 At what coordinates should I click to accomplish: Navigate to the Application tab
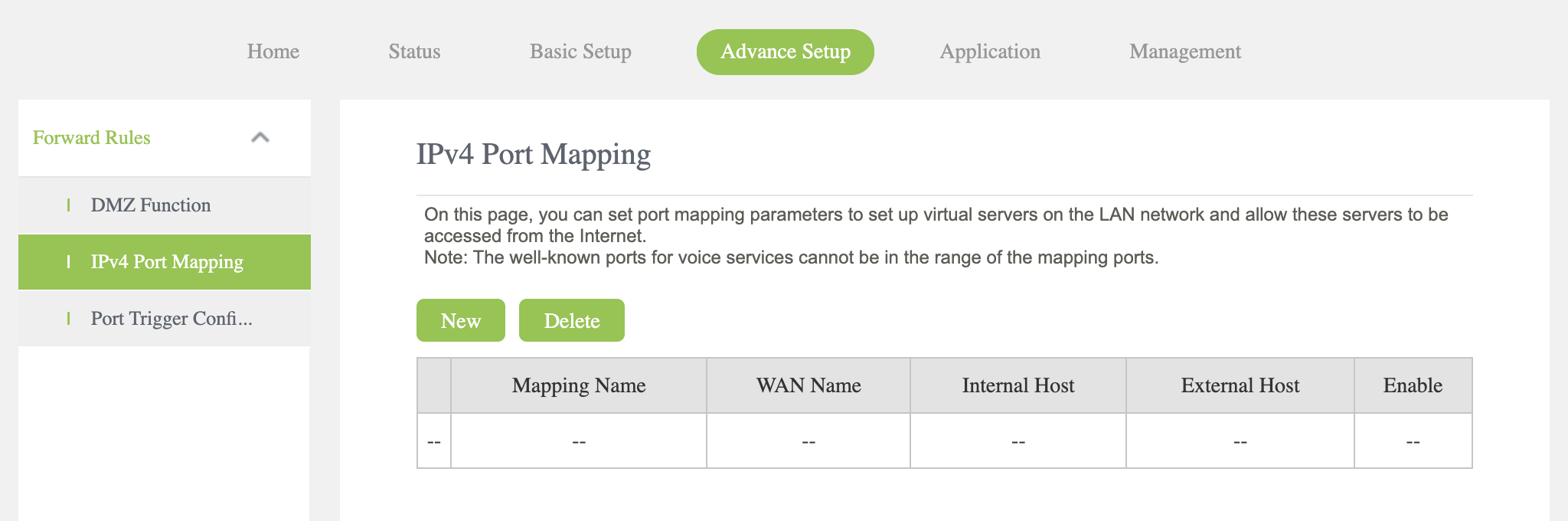pos(990,51)
